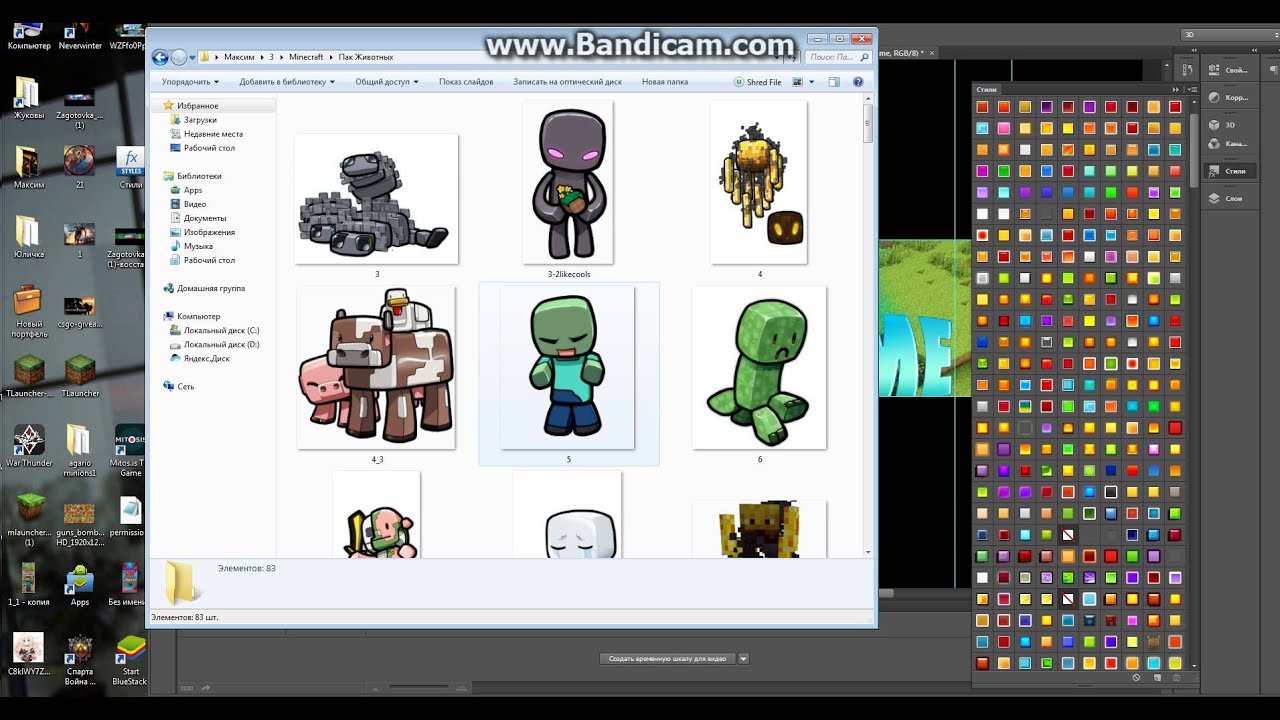Open the Channels (Кана...) panel in Photoshop

(x=1229, y=144)
